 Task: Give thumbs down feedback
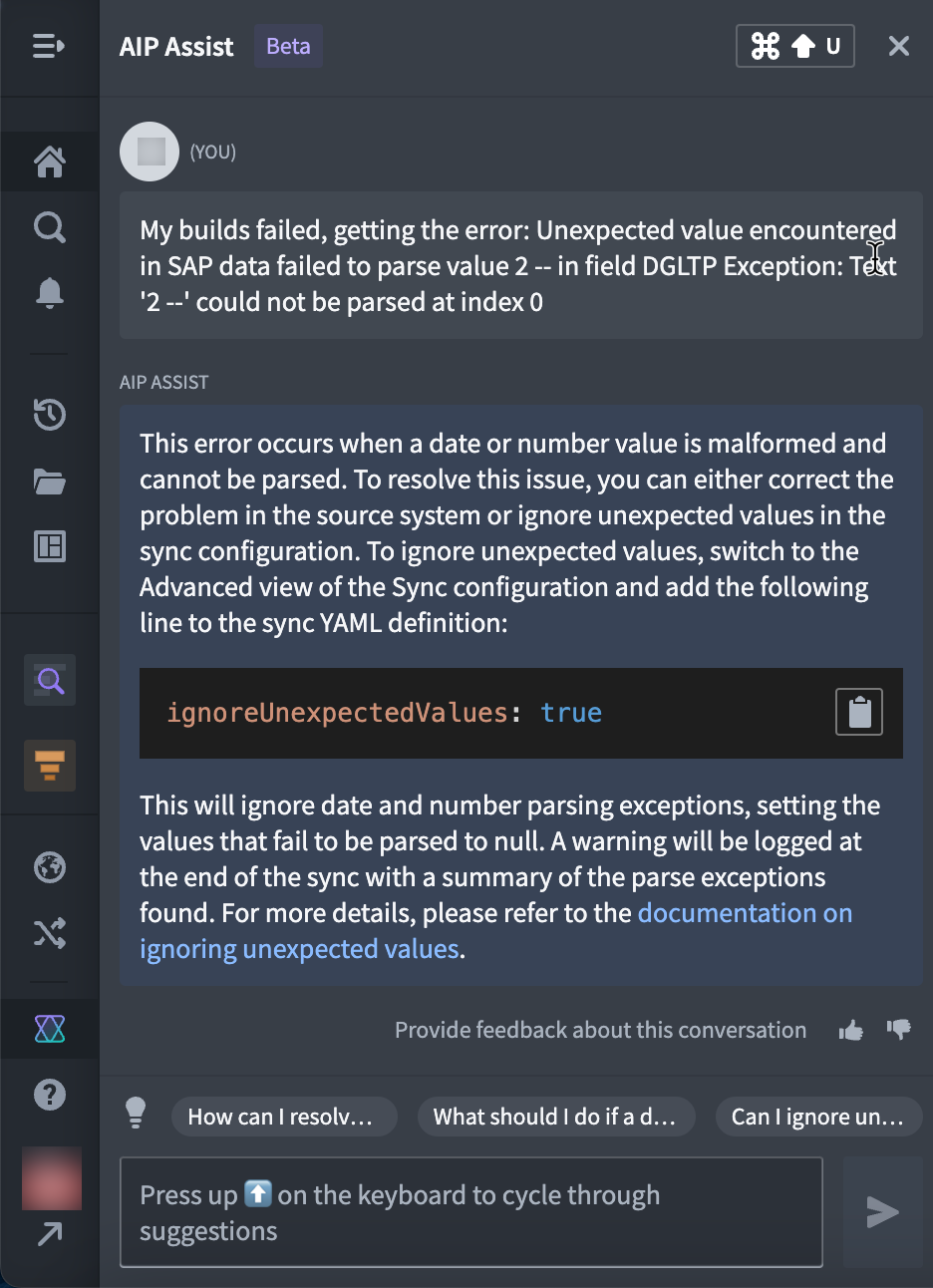pos(898,1030)
